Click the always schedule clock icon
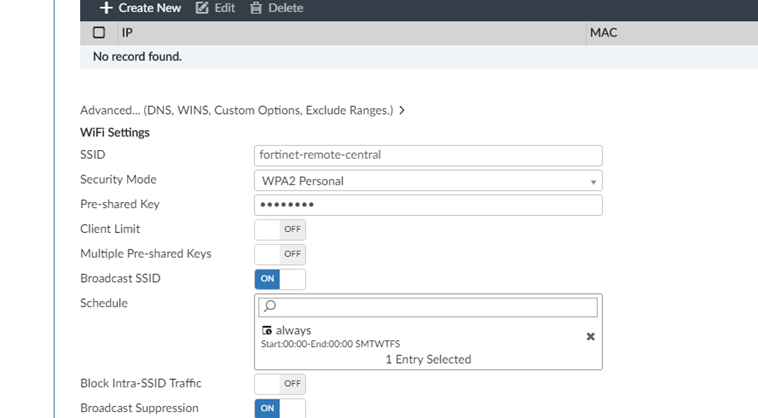Image resolution: width=758 pixels, height=418 pixels. pyautogui.click(x=267, y=331)
